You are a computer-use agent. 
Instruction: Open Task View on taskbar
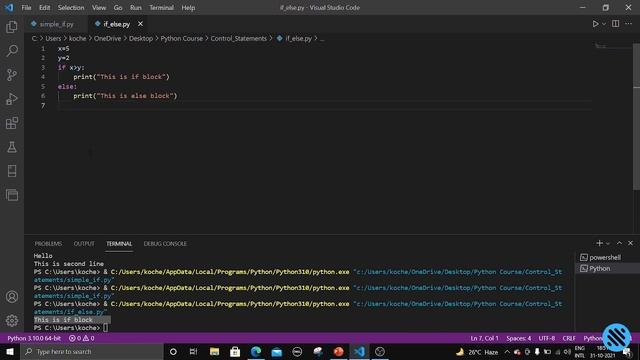(193, 351)
